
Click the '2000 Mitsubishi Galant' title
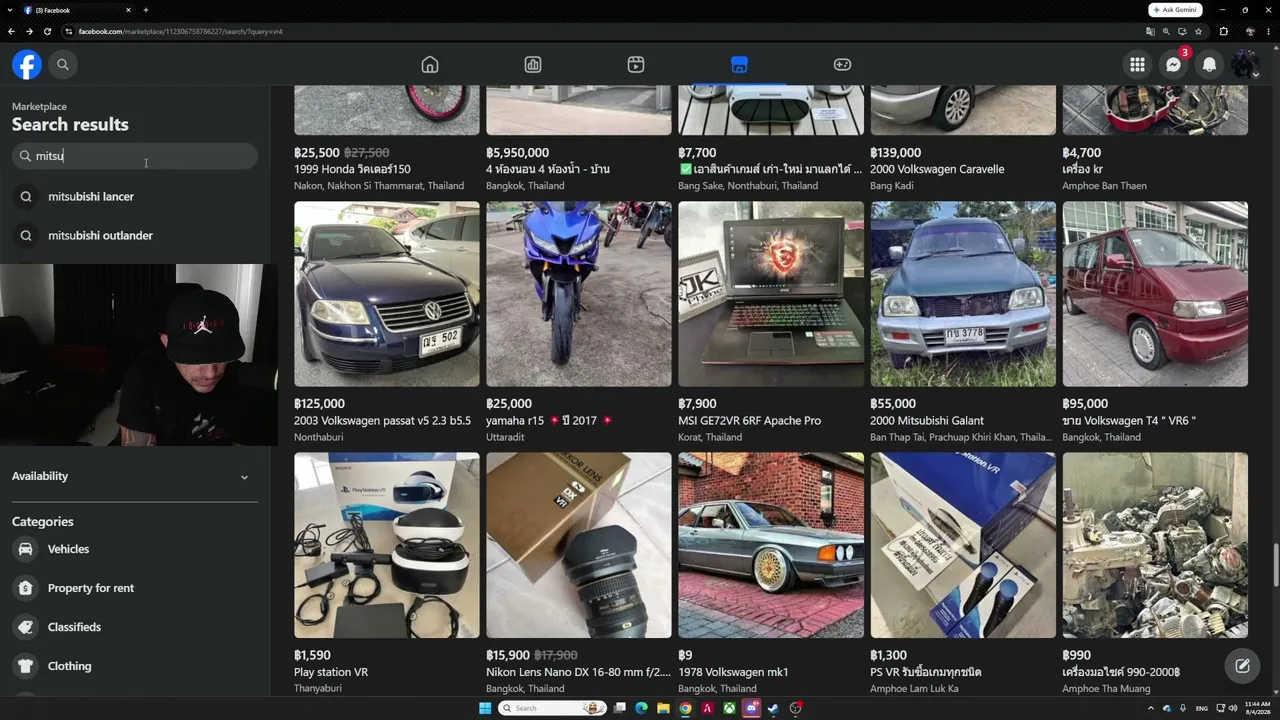[927, 421]
